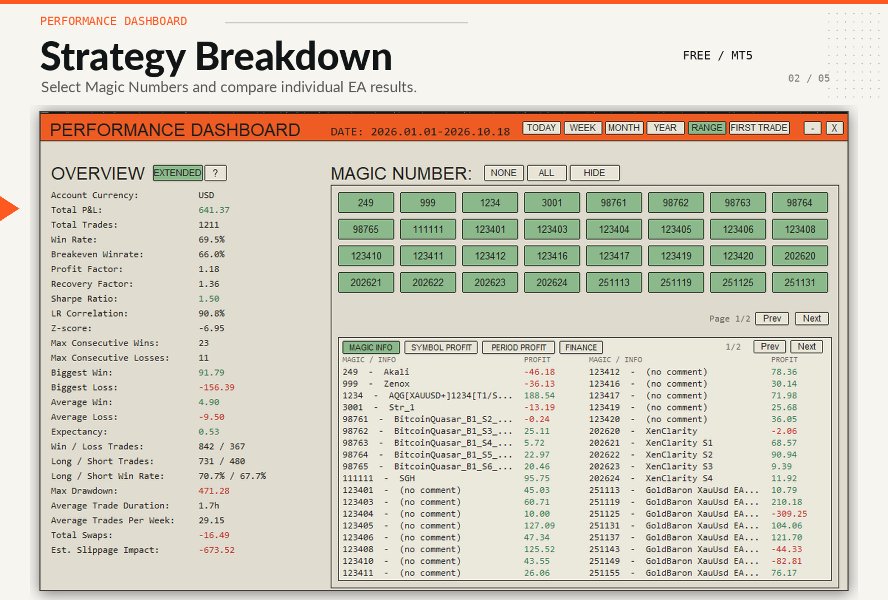888x600 pixels.
Task: Toggle magic number 999
Action: pyautogui.click(x=428, y=203)
